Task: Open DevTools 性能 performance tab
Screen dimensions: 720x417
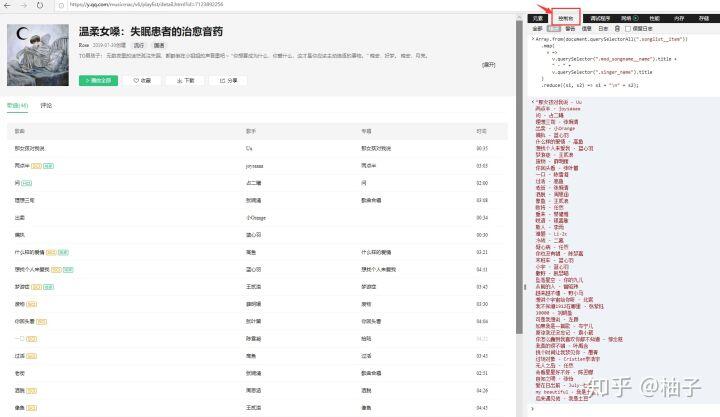Action: [x=654, y=18]
